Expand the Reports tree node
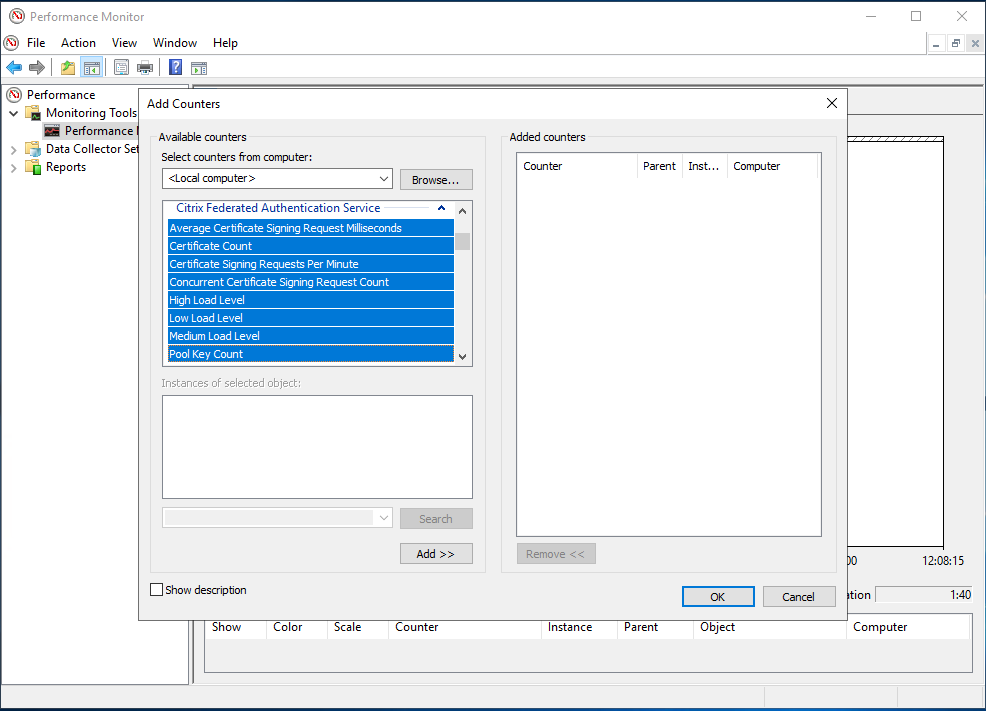 (14, 167)
